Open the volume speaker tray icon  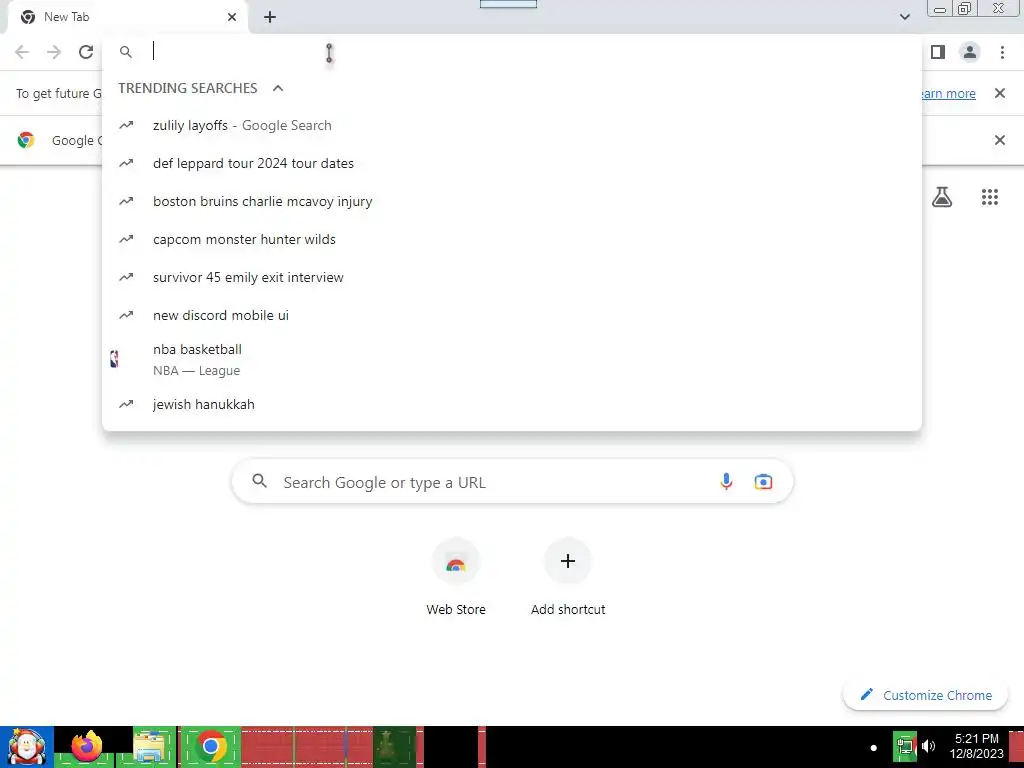pyautogui.click(x=929, y=746)
